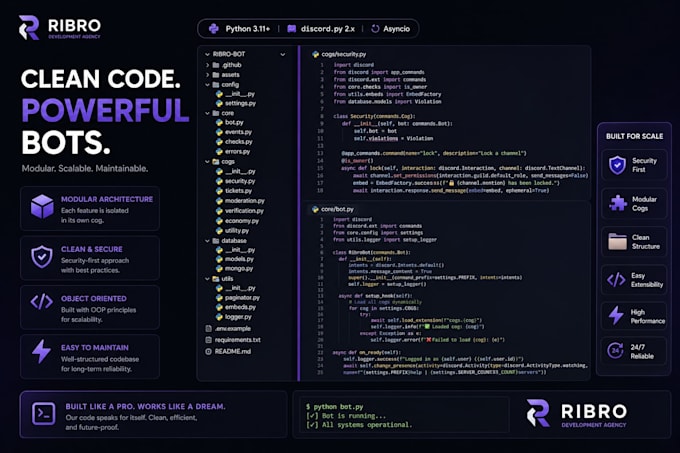Click the lightning icon in Easy to Maintain card
The image size is (680, 453).
coord(42,351)
